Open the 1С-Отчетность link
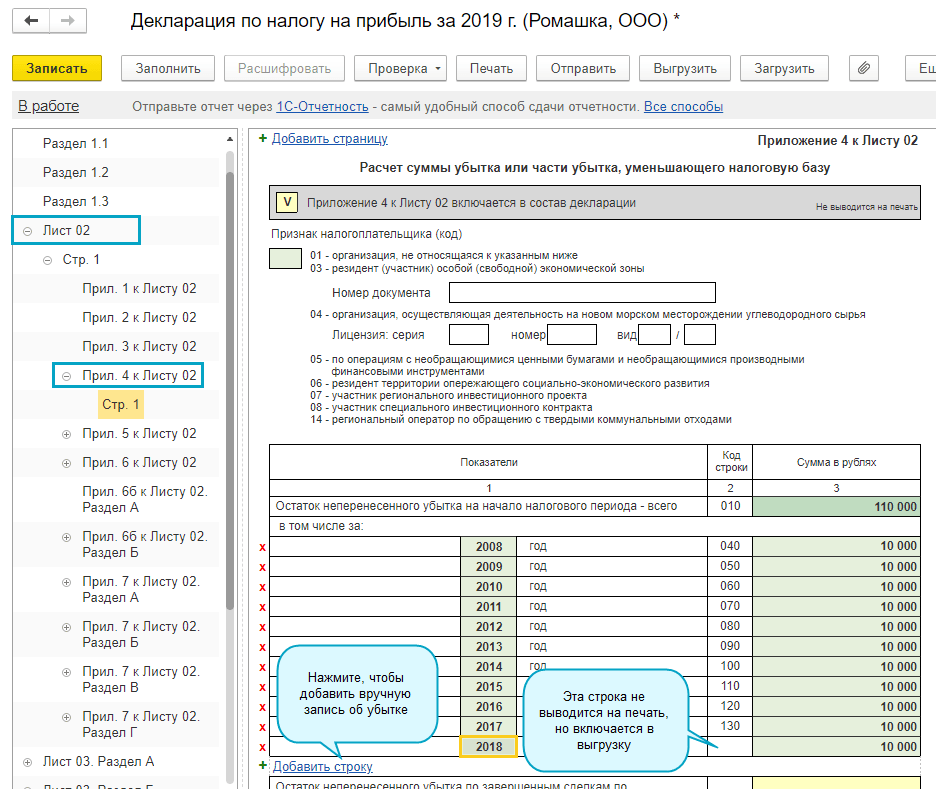The image size is (936, 789). pyautogui.click(x=324, y=107)
